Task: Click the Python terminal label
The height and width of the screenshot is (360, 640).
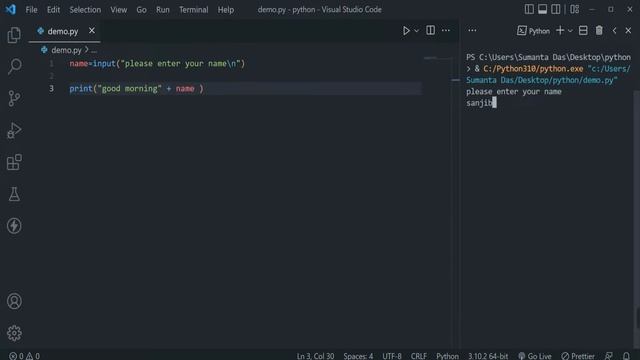Action: coord(533,31)
